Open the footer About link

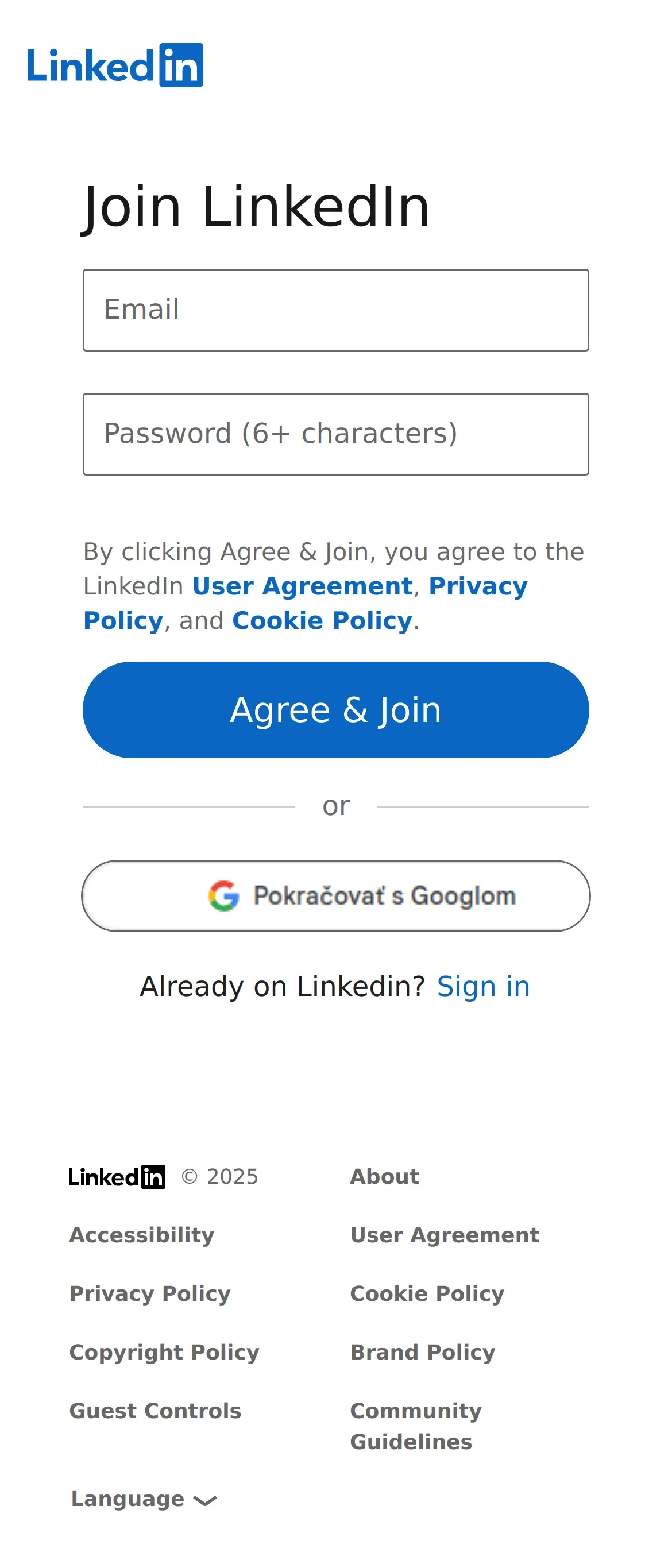[x=384, y=1177]
